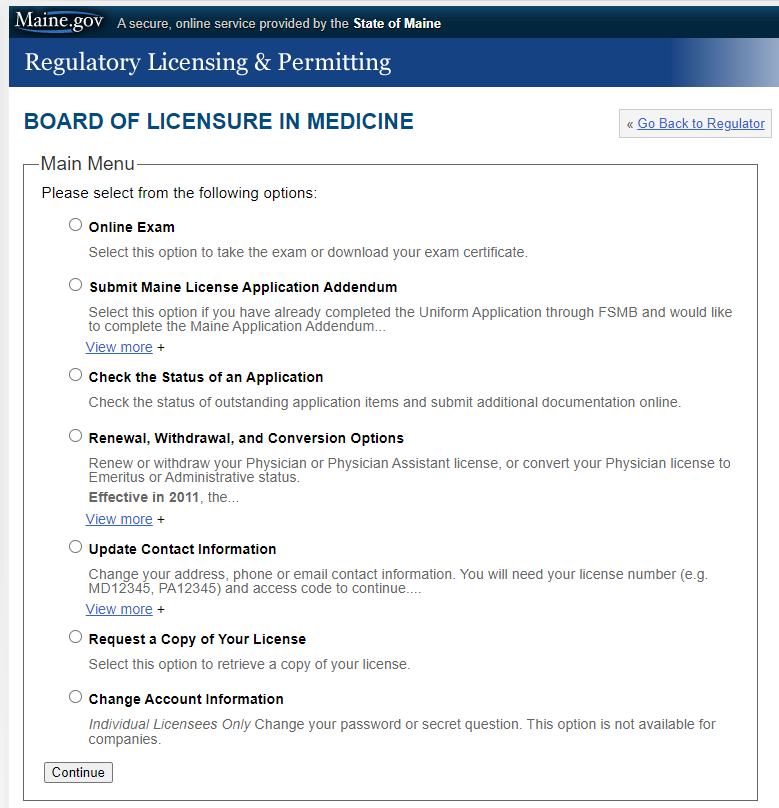Open View more under Renewal, Withdrawal options
Image resolution: width=779 pixels, height=808 pixels.
(x=119, y=519)
